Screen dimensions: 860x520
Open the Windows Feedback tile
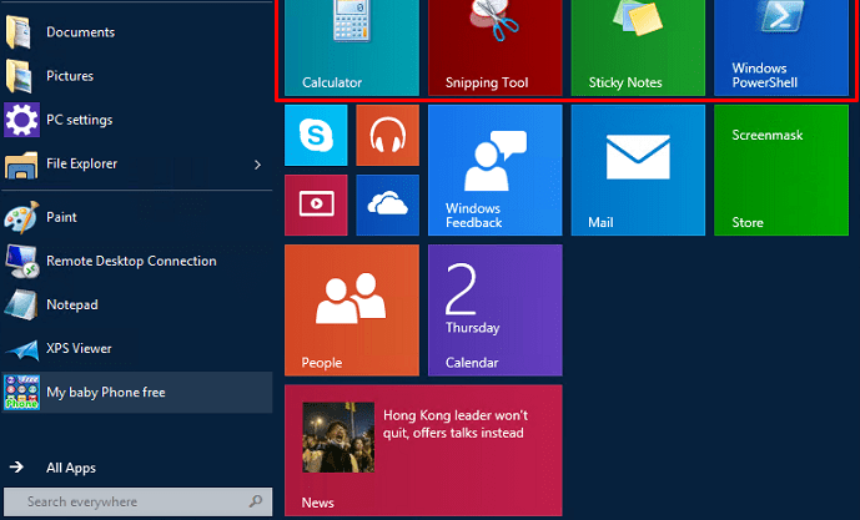point(495,170)
